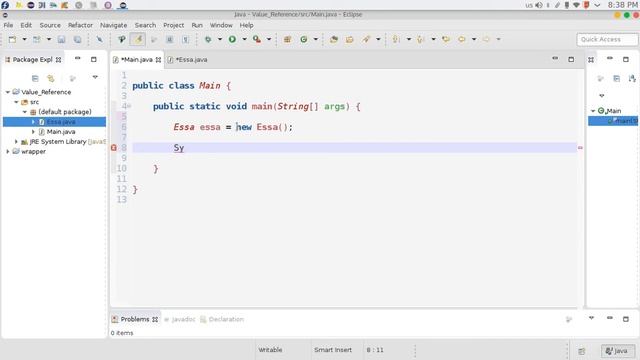The width and height of the screenshot is (640, 360).
Task: Expand the JRE System Library node
Action: (16, 142)
